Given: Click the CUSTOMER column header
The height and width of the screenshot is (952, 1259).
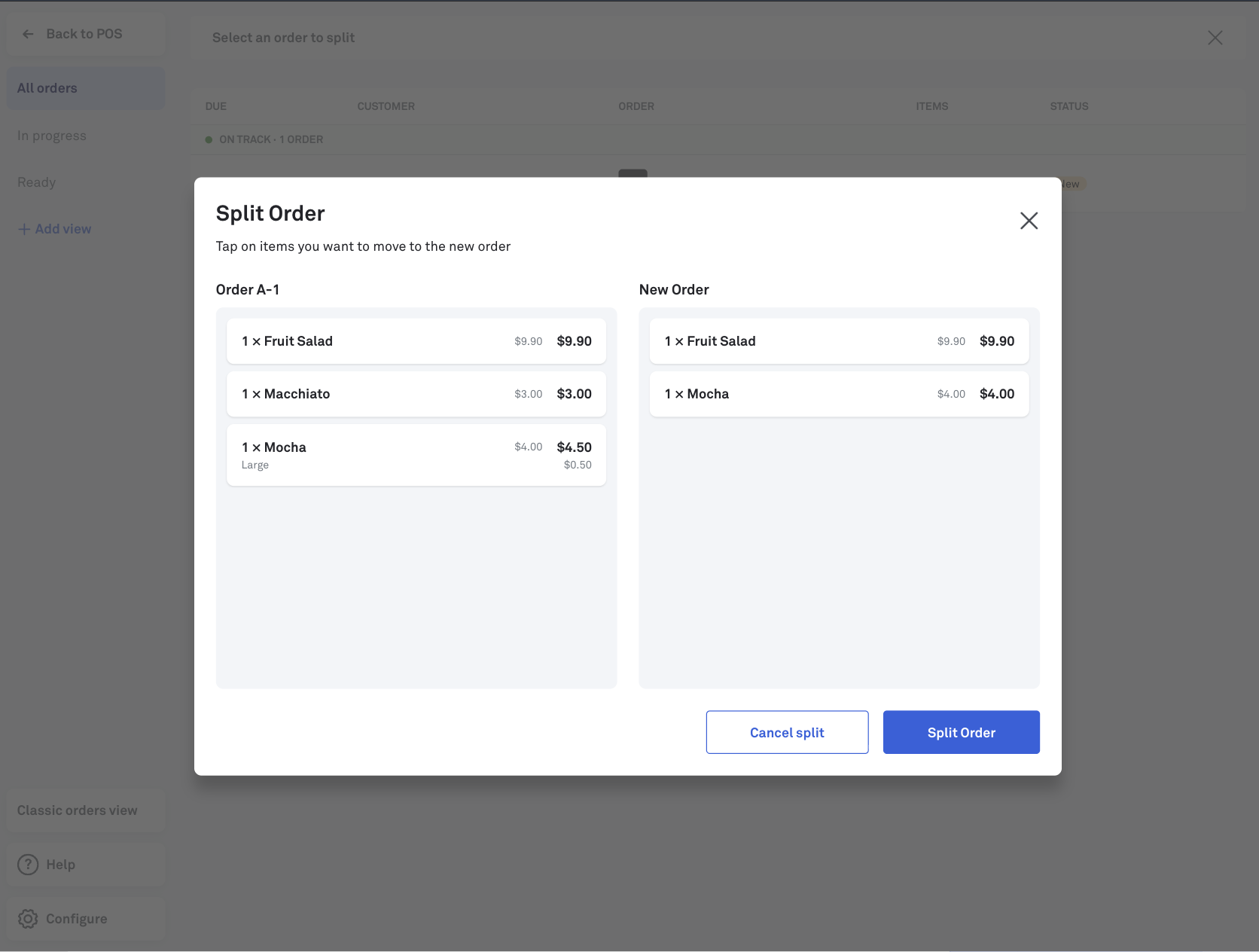Looking at the screenshot, I should coord(386,106).
